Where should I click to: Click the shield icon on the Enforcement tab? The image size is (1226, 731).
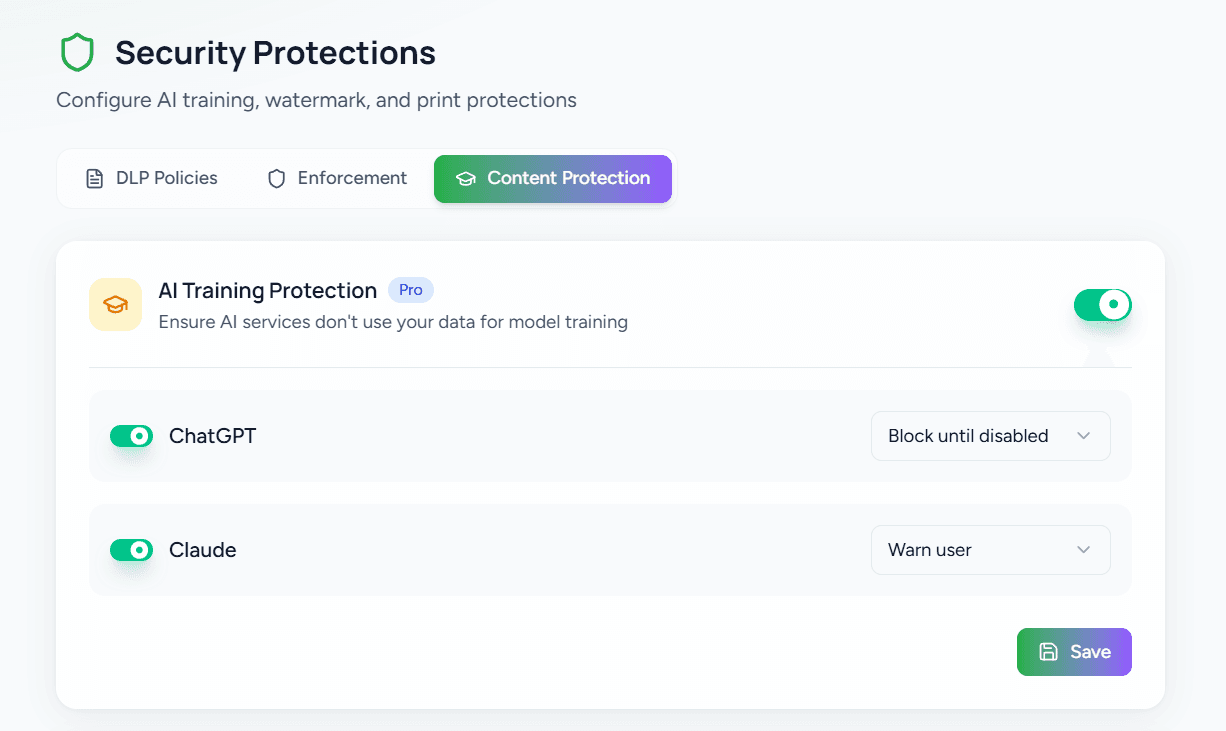(275, 178)
